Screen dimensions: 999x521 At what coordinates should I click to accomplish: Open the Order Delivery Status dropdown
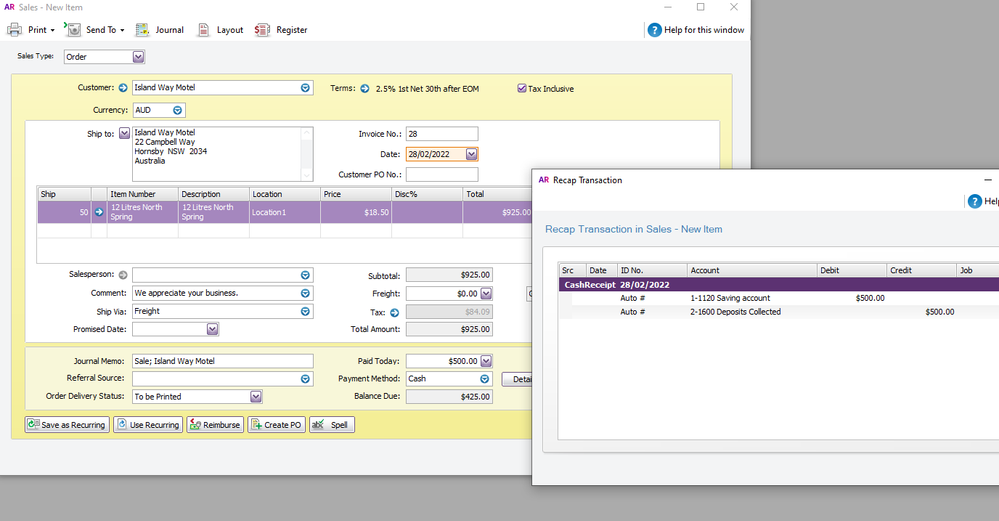point(256,397)
